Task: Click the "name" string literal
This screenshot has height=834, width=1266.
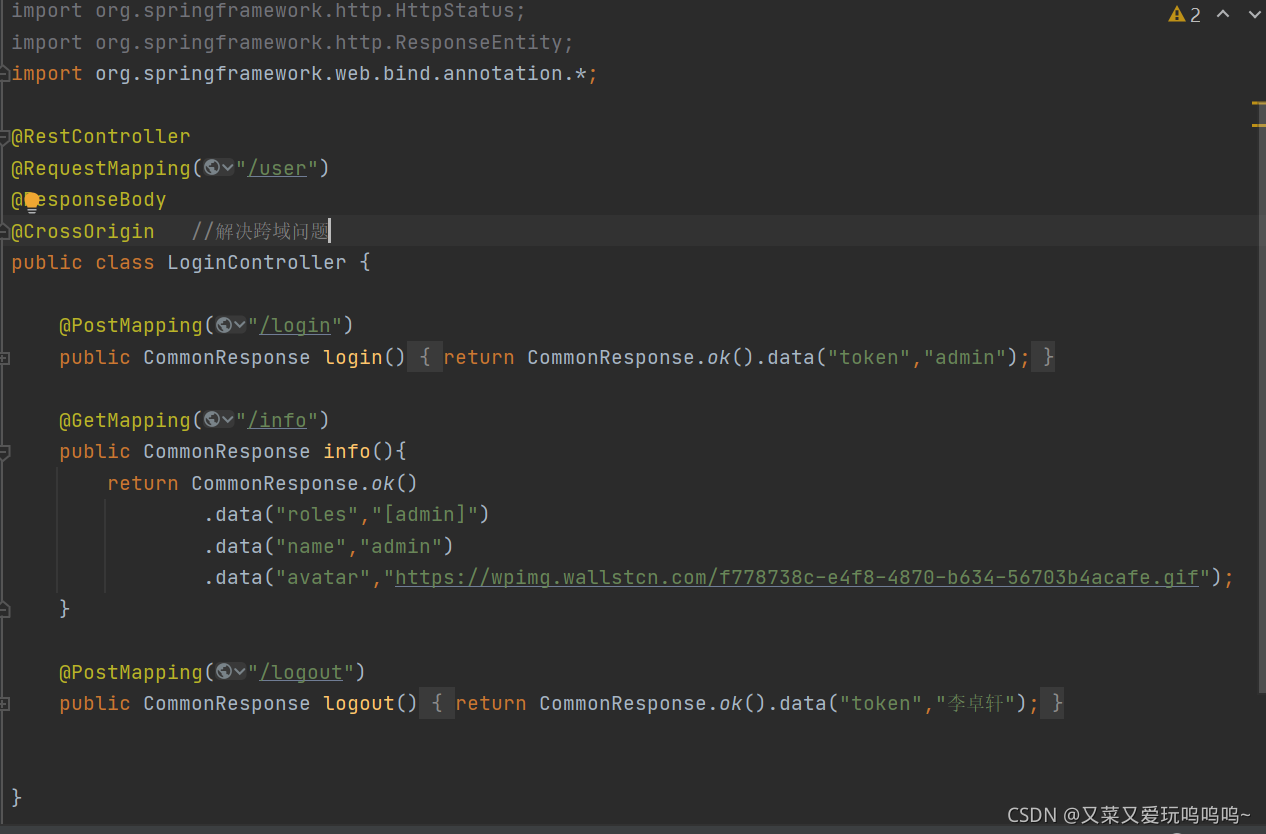Action: pos(311,546)
